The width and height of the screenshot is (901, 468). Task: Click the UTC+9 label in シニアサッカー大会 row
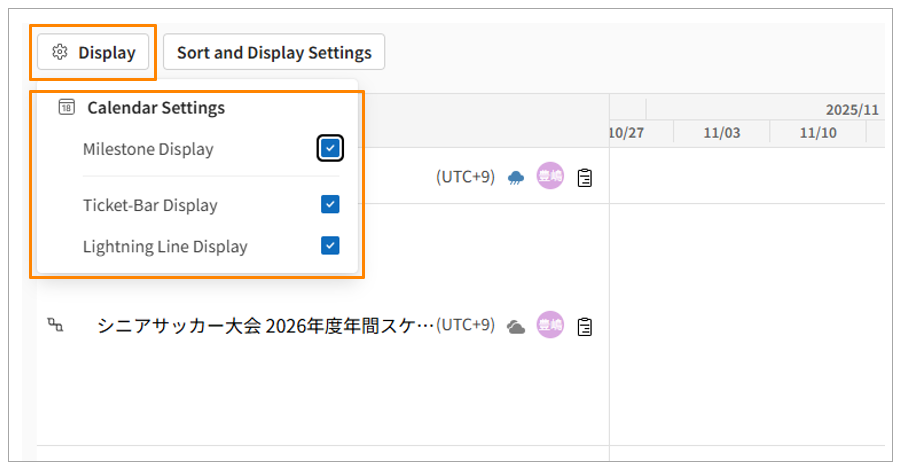[465, 325]
